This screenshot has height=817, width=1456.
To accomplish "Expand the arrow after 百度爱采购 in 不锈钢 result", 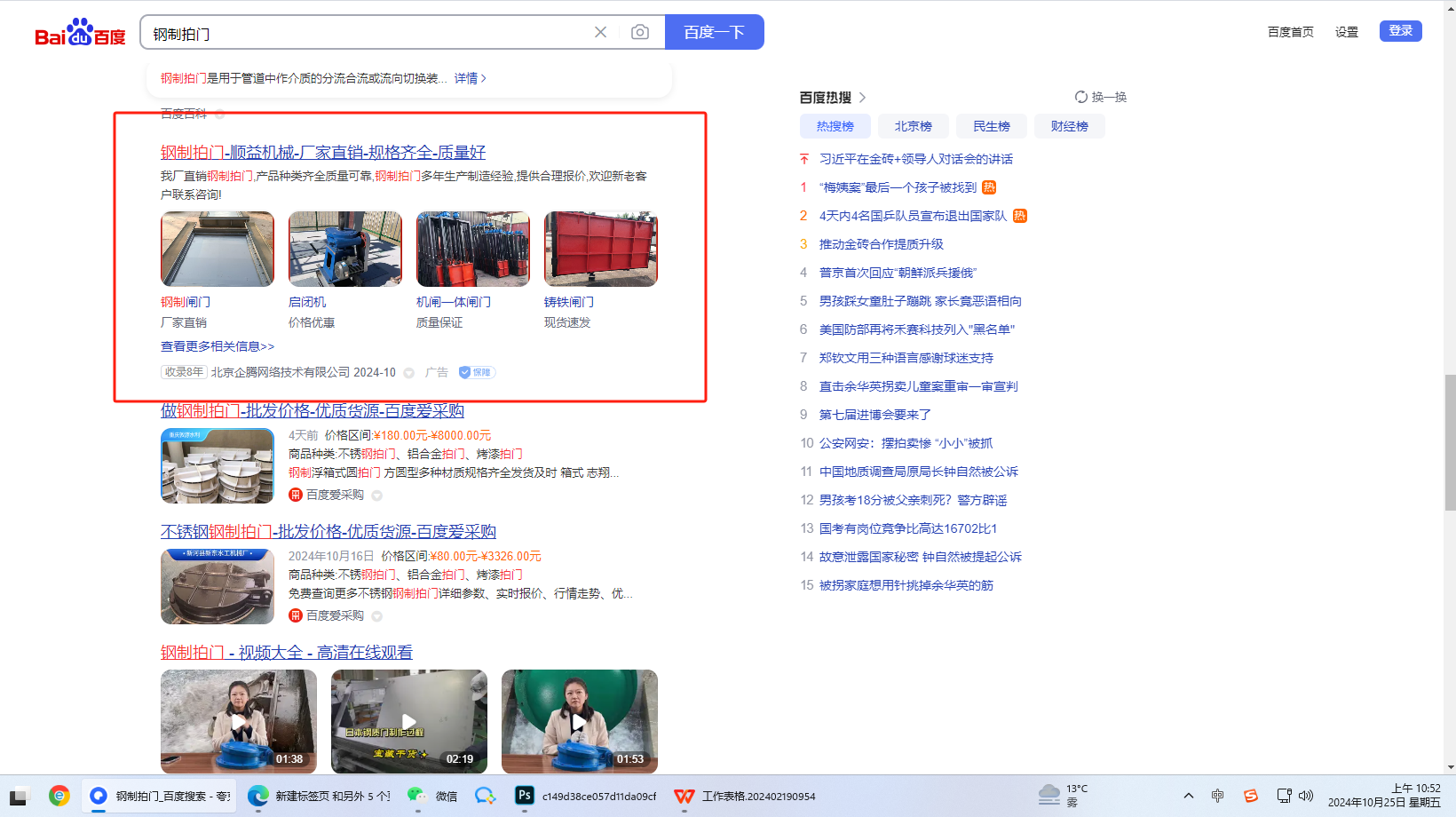I will coord(377,616).
